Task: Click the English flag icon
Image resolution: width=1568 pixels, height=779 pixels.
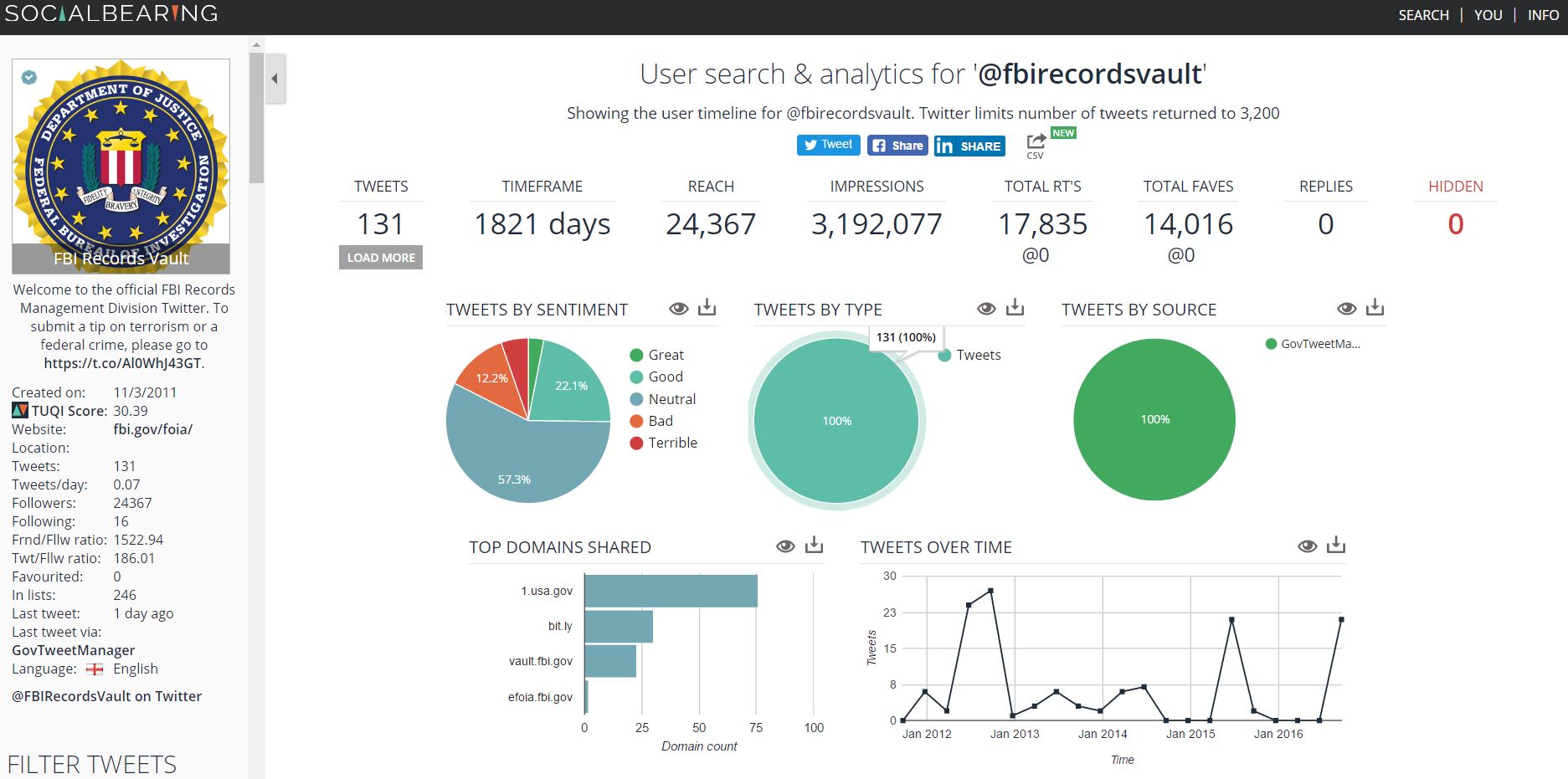Action: click(95, 669)
